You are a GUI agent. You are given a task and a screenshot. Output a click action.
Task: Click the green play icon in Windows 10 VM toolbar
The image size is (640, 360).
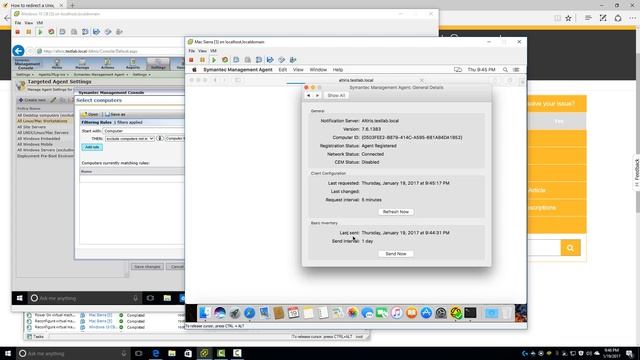pos(40,32)
